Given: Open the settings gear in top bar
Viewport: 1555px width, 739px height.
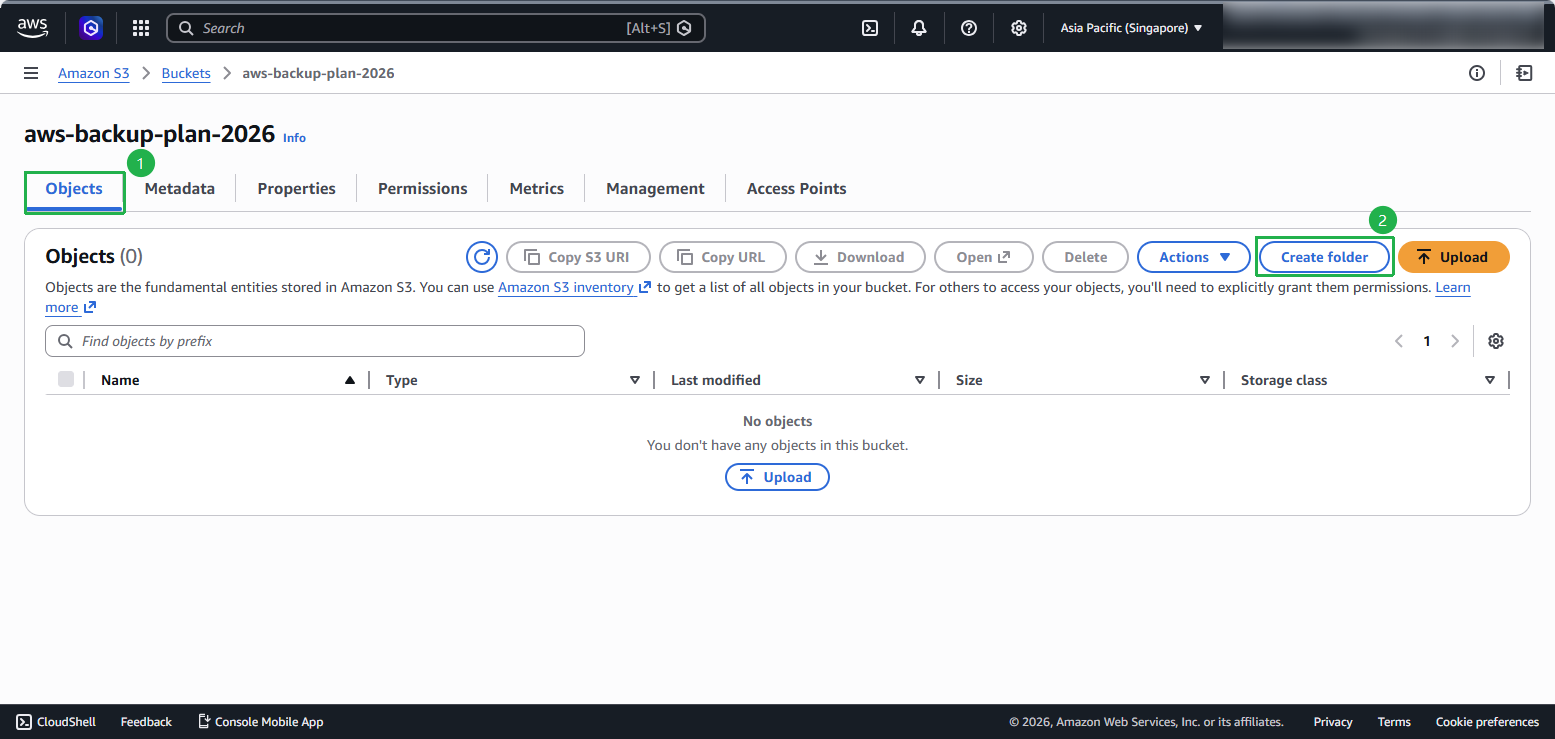Looking at the screenshot, I should (x=1018, y=28).
